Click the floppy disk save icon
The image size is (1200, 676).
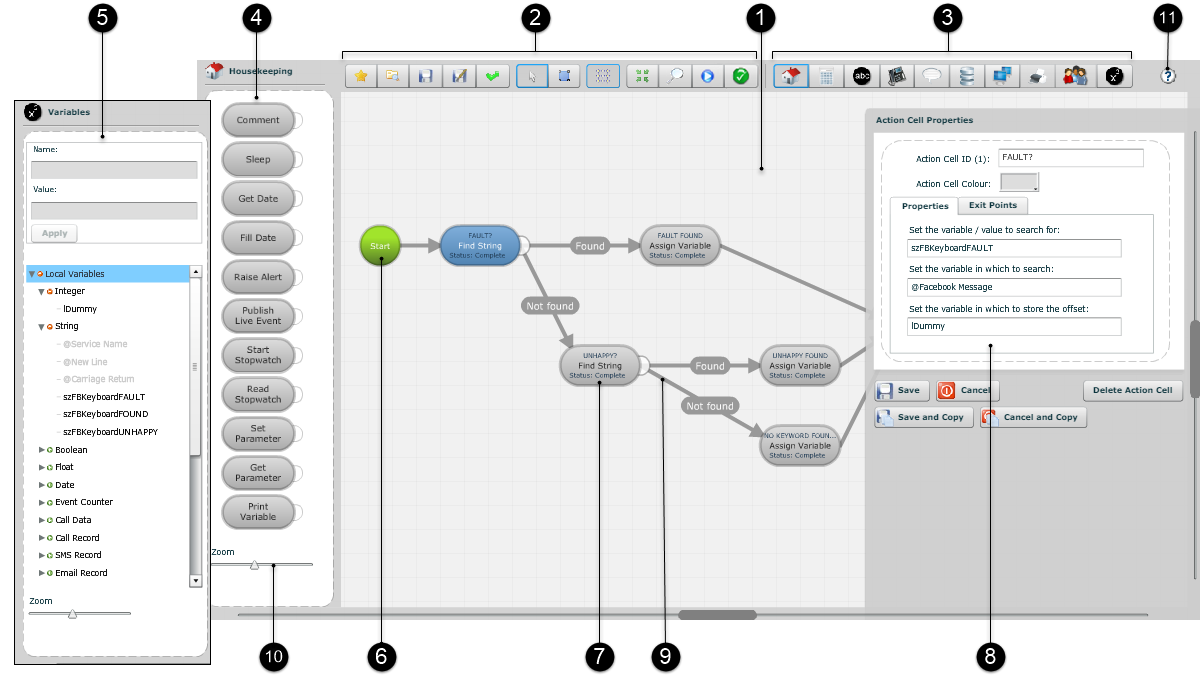click(426, 76)
